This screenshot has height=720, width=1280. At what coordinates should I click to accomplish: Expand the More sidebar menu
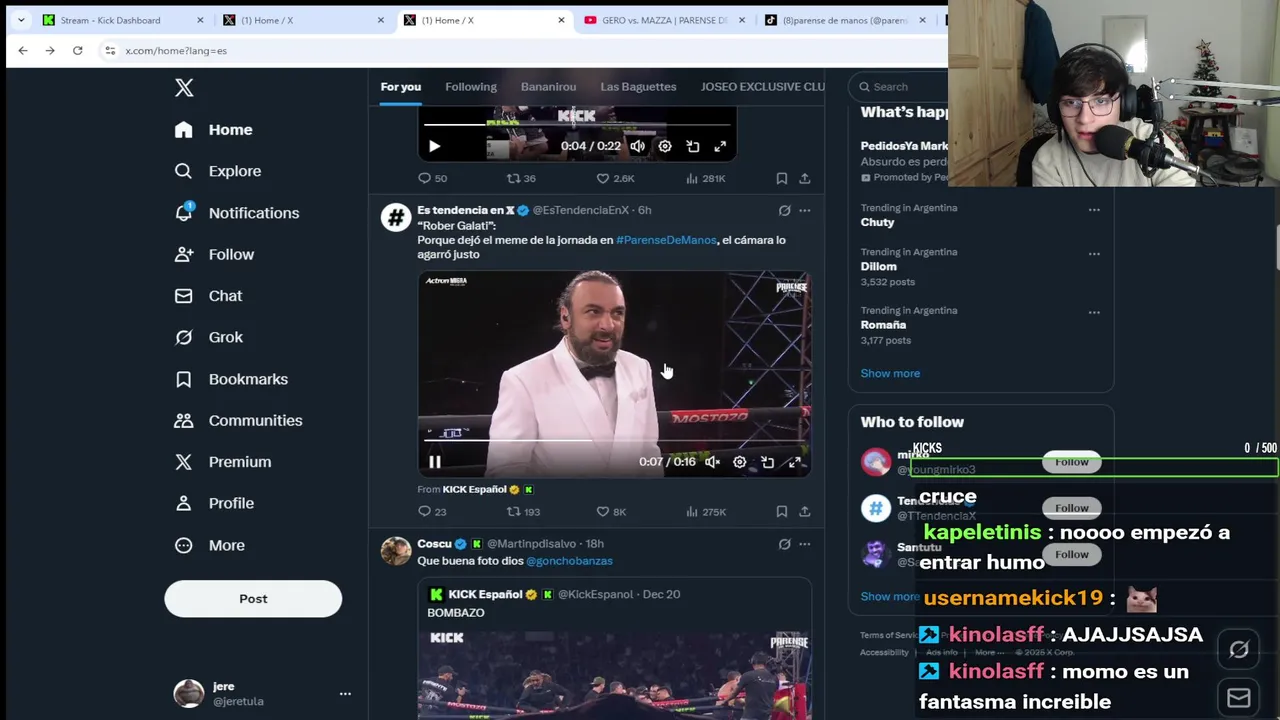click(x=210, y=545)
